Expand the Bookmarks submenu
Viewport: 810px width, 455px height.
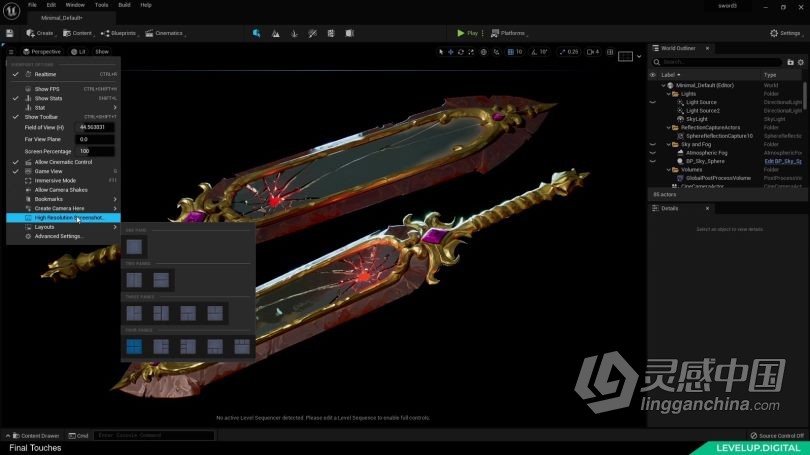64,199
